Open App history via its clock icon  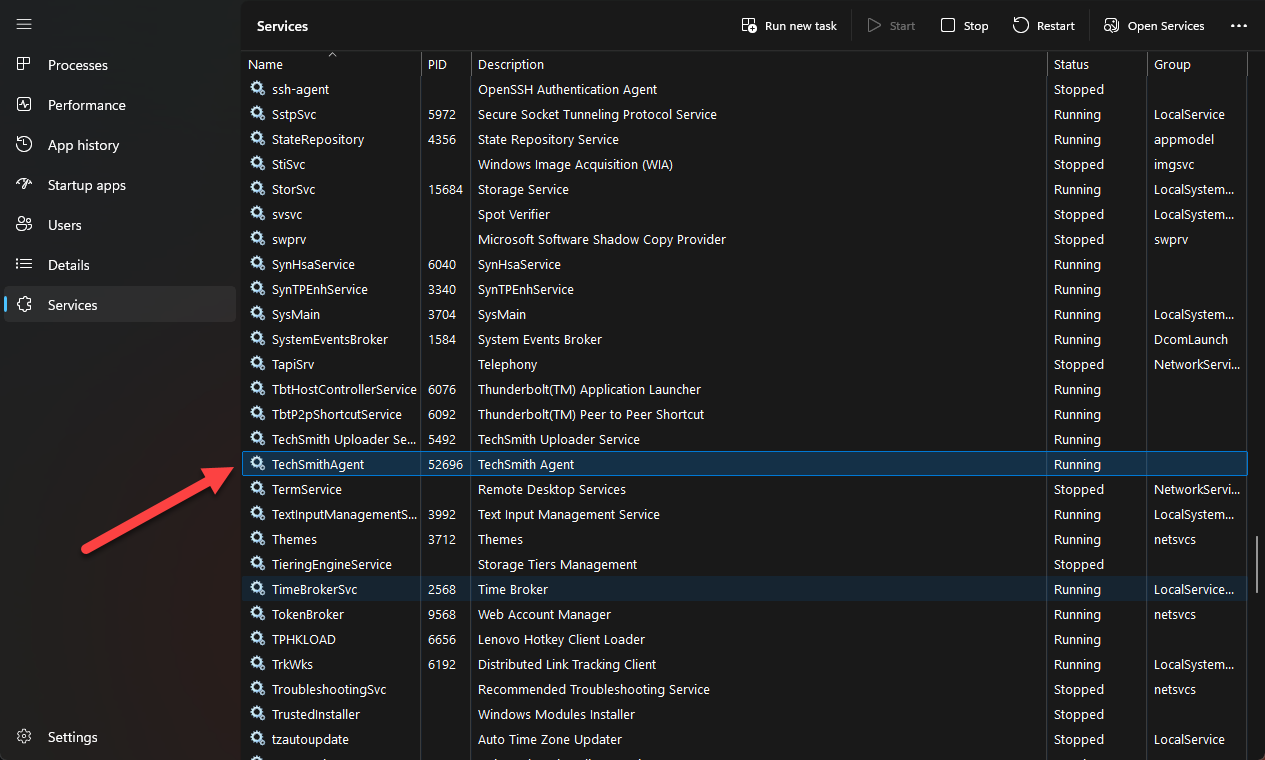[x=25, y=145]
